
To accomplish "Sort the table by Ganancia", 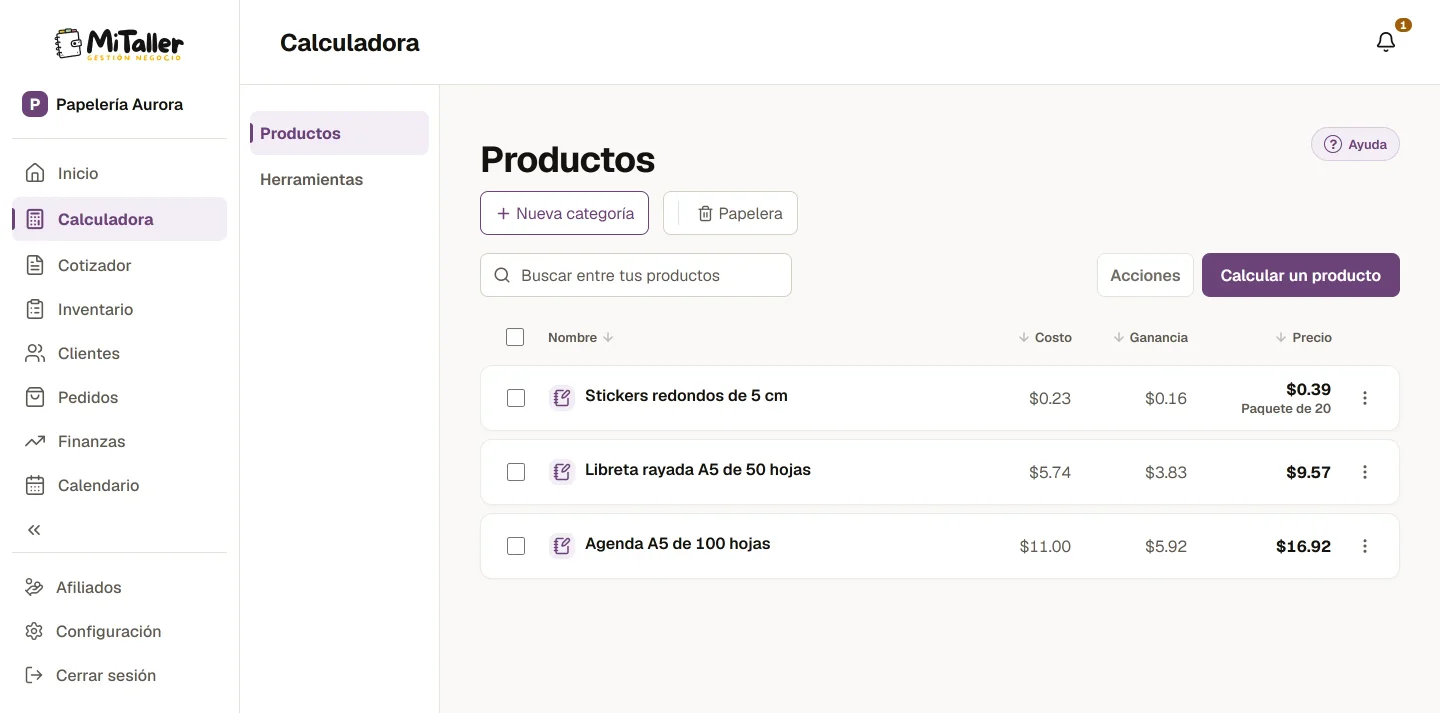I will pyautogui.click(x=1150, y=337).
